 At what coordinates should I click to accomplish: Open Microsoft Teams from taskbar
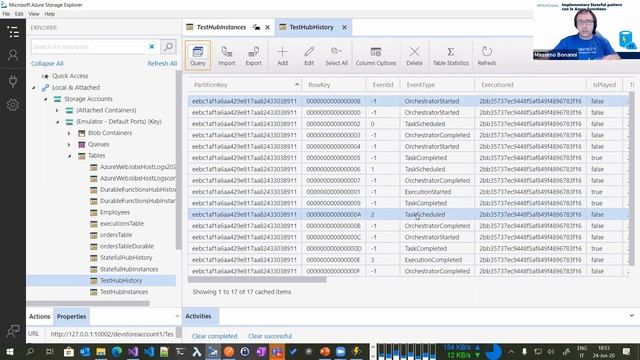click(277, 351)
